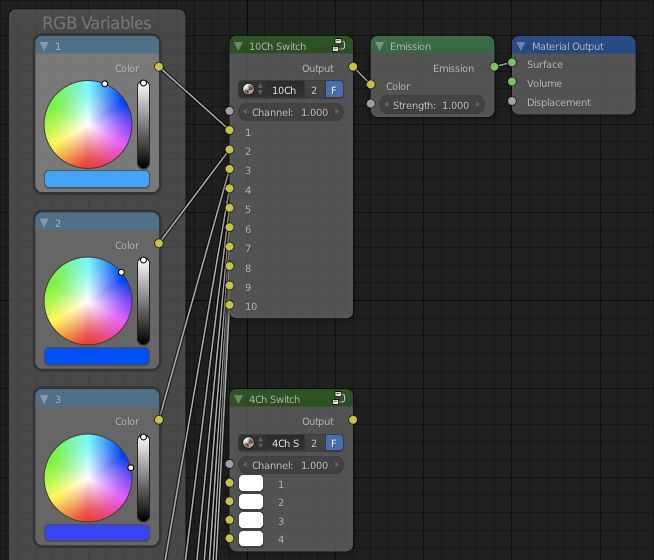Screen dimensions: 654x560
Task: Increase 10Ch Switch Channel value arrow
Action: [x=337, y=112]
